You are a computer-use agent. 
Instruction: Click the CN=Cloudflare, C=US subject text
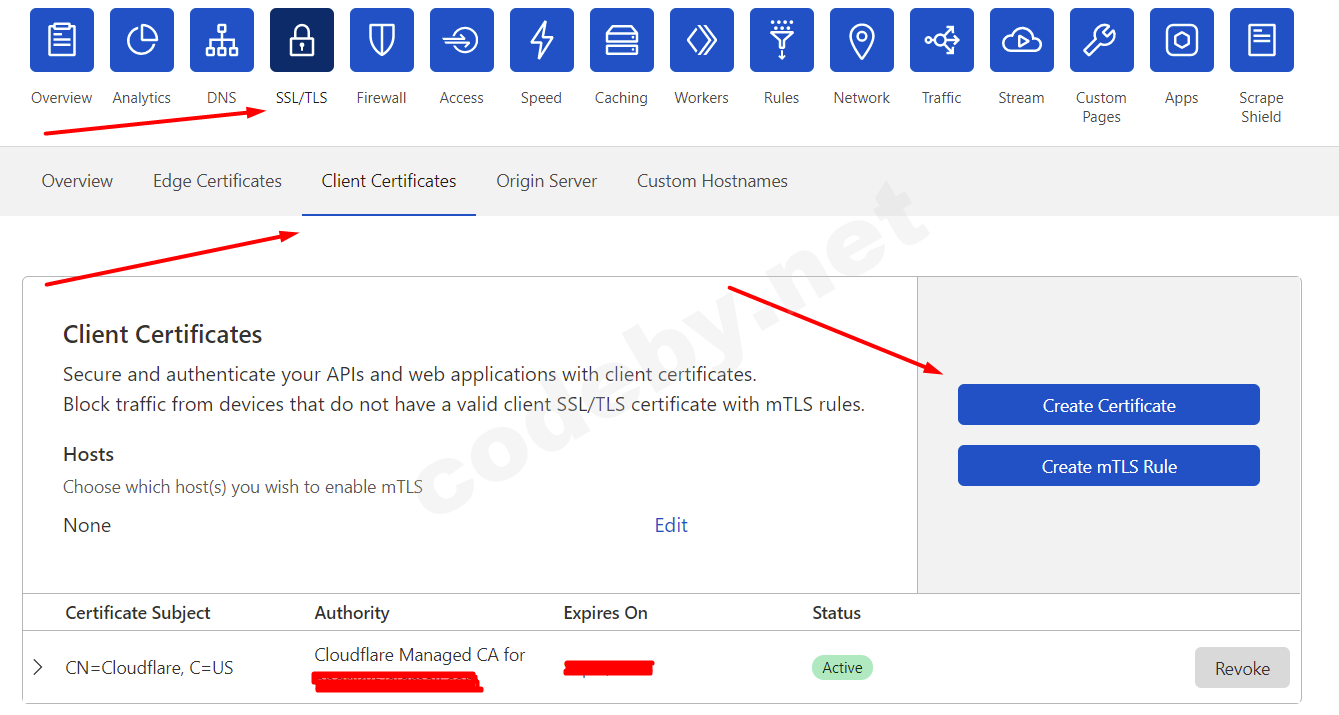coord(149,668)
